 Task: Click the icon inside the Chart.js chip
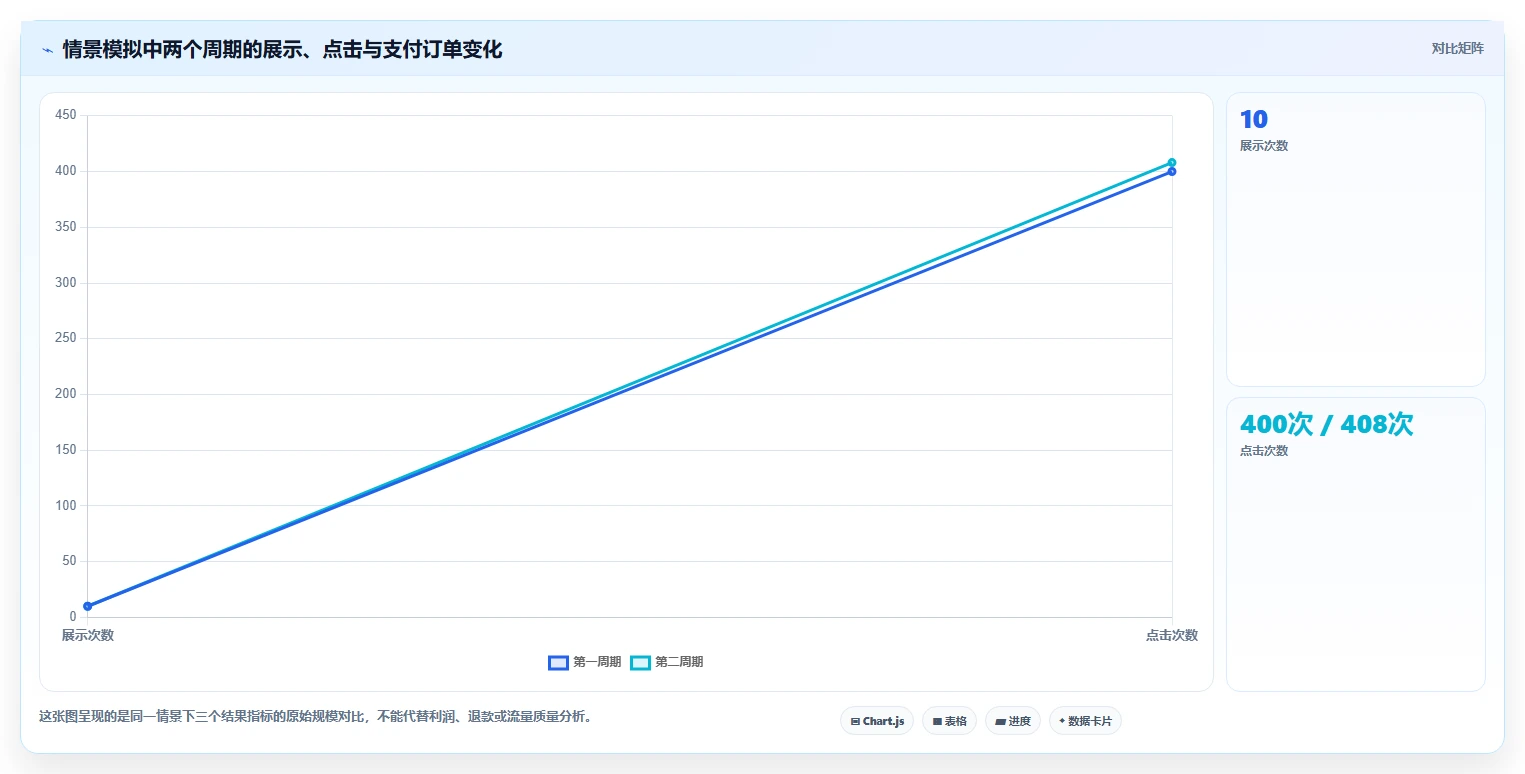(855, 721)
